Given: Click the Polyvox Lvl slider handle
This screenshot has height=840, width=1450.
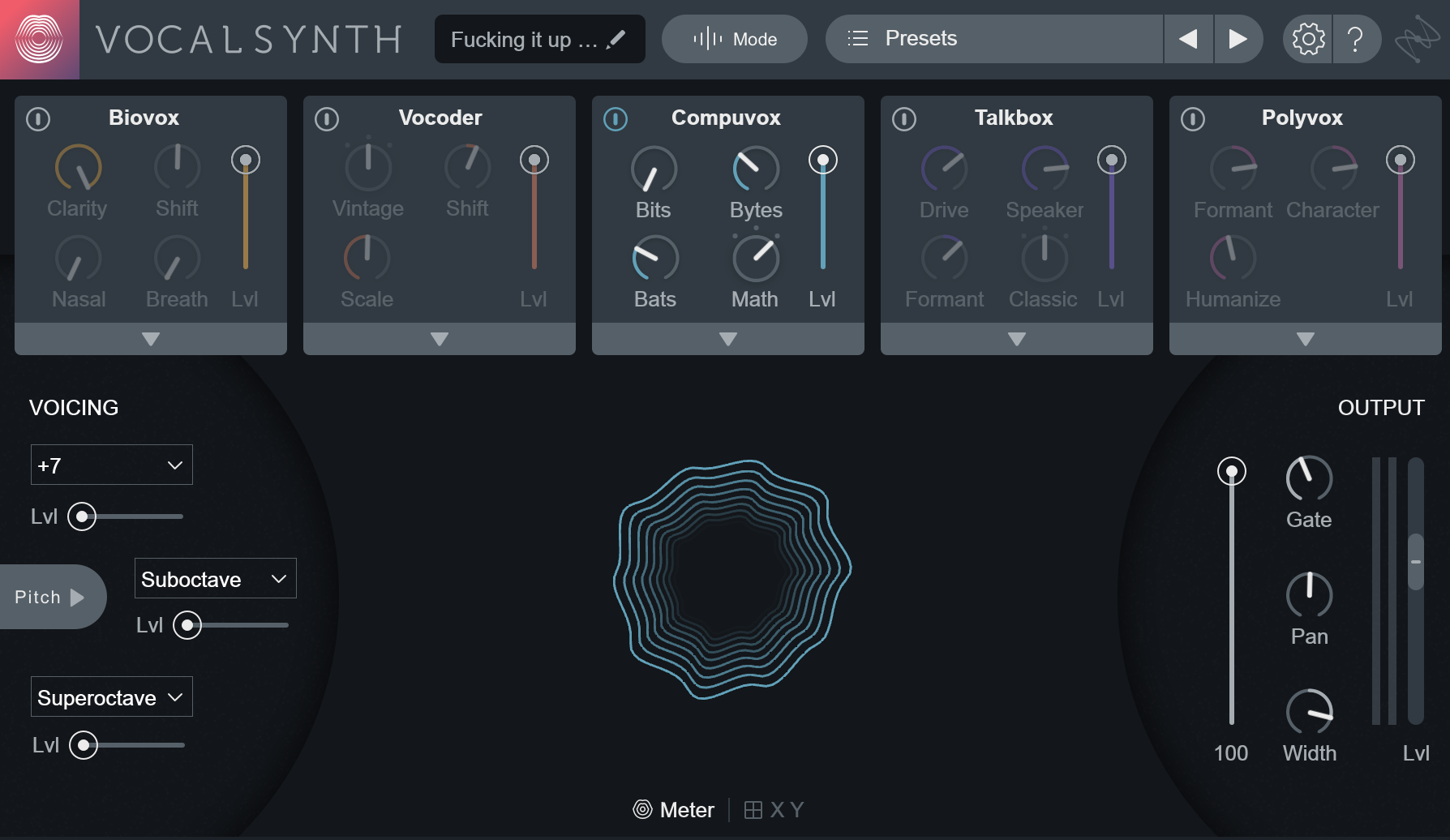Looking at the screenshot, I should point(1401,160).
